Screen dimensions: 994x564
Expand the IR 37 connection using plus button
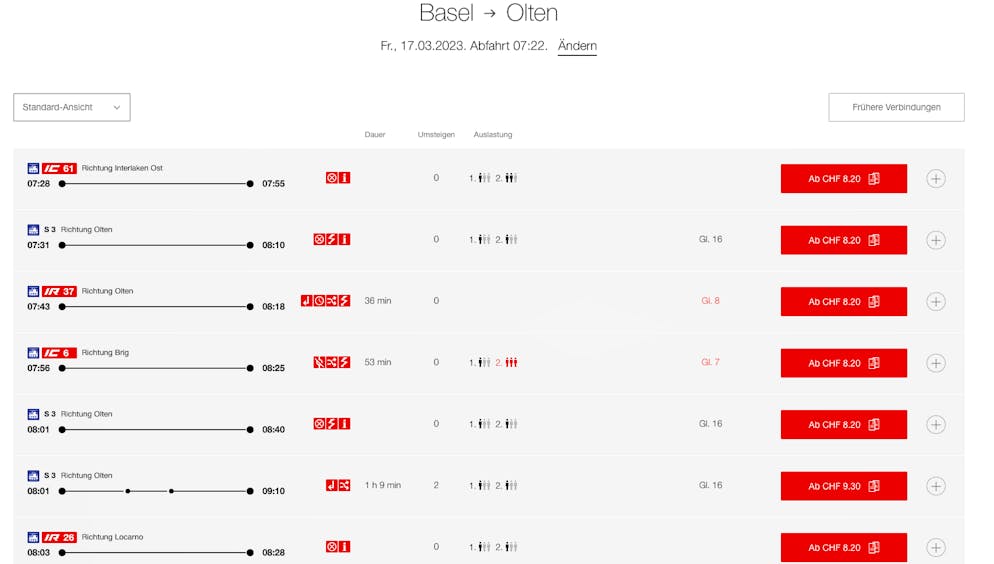[x=936, y=302]
